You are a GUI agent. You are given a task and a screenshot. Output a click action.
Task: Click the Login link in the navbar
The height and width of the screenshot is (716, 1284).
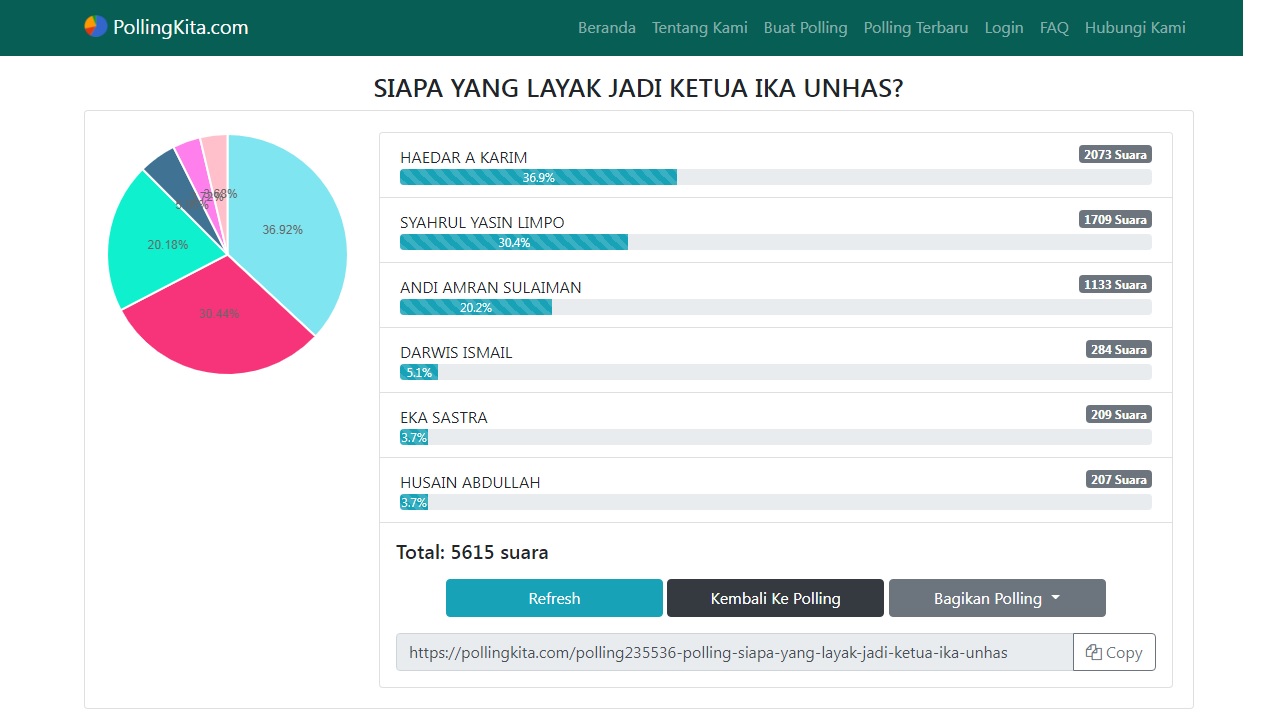point(1003,28)
